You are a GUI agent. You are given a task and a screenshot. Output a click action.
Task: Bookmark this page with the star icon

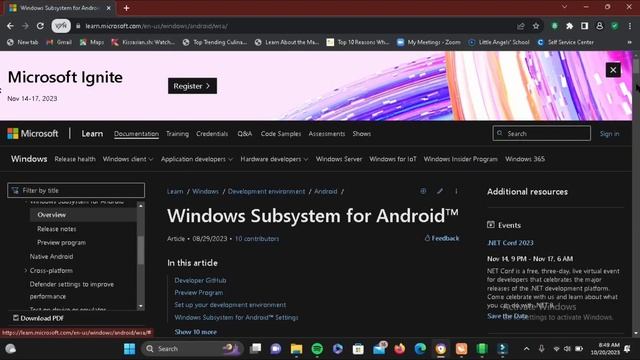pos(536,26)
